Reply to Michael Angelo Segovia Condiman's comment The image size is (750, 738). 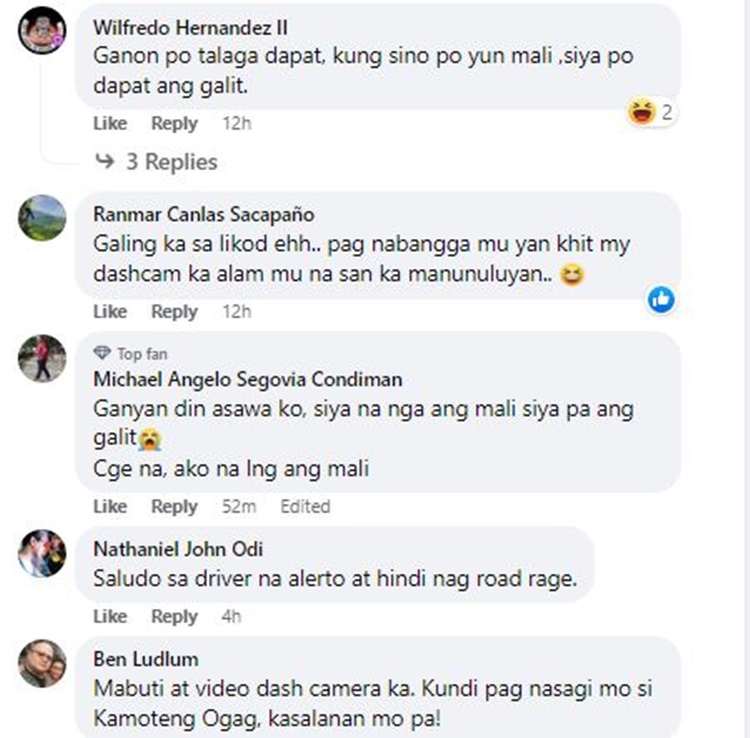(x=174, y=507)
